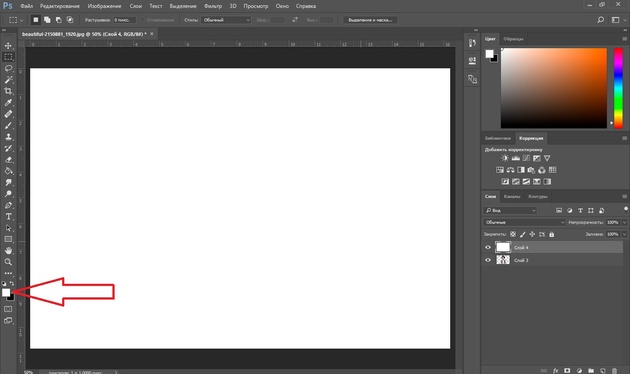The image size is (630, 374).
Task: Select the Crop tool
Action: click(8, 91)
